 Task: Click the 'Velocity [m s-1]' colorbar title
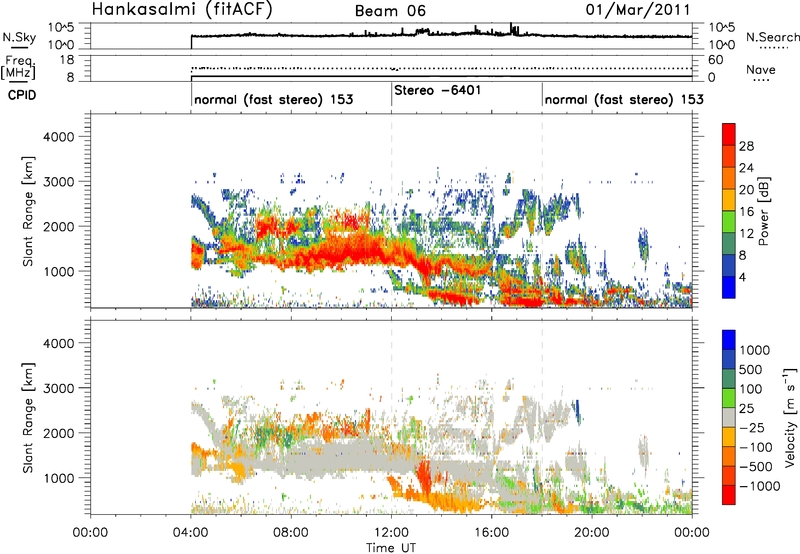click(x=790, y=417)
